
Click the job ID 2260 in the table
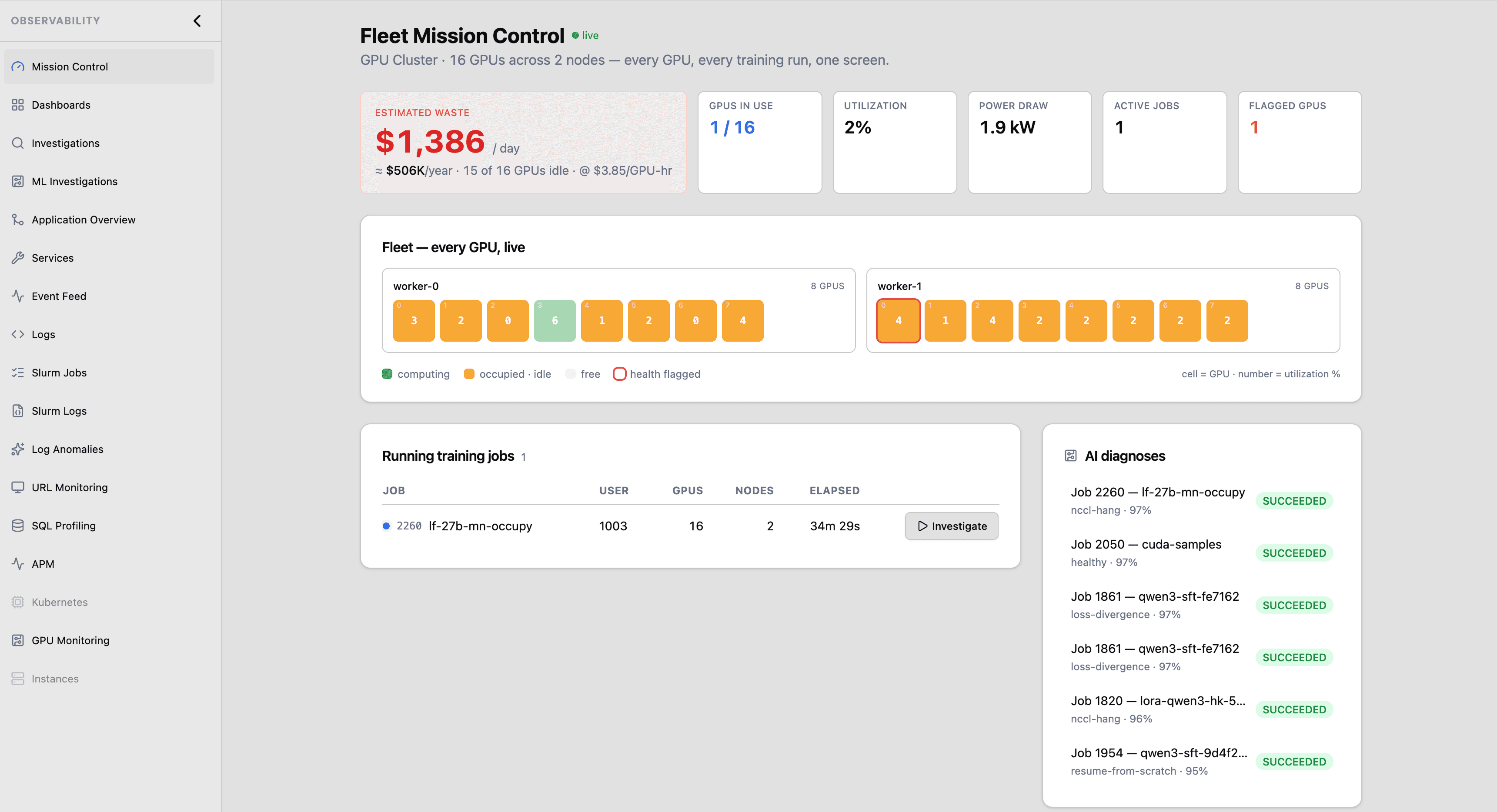tap(409, 526)
